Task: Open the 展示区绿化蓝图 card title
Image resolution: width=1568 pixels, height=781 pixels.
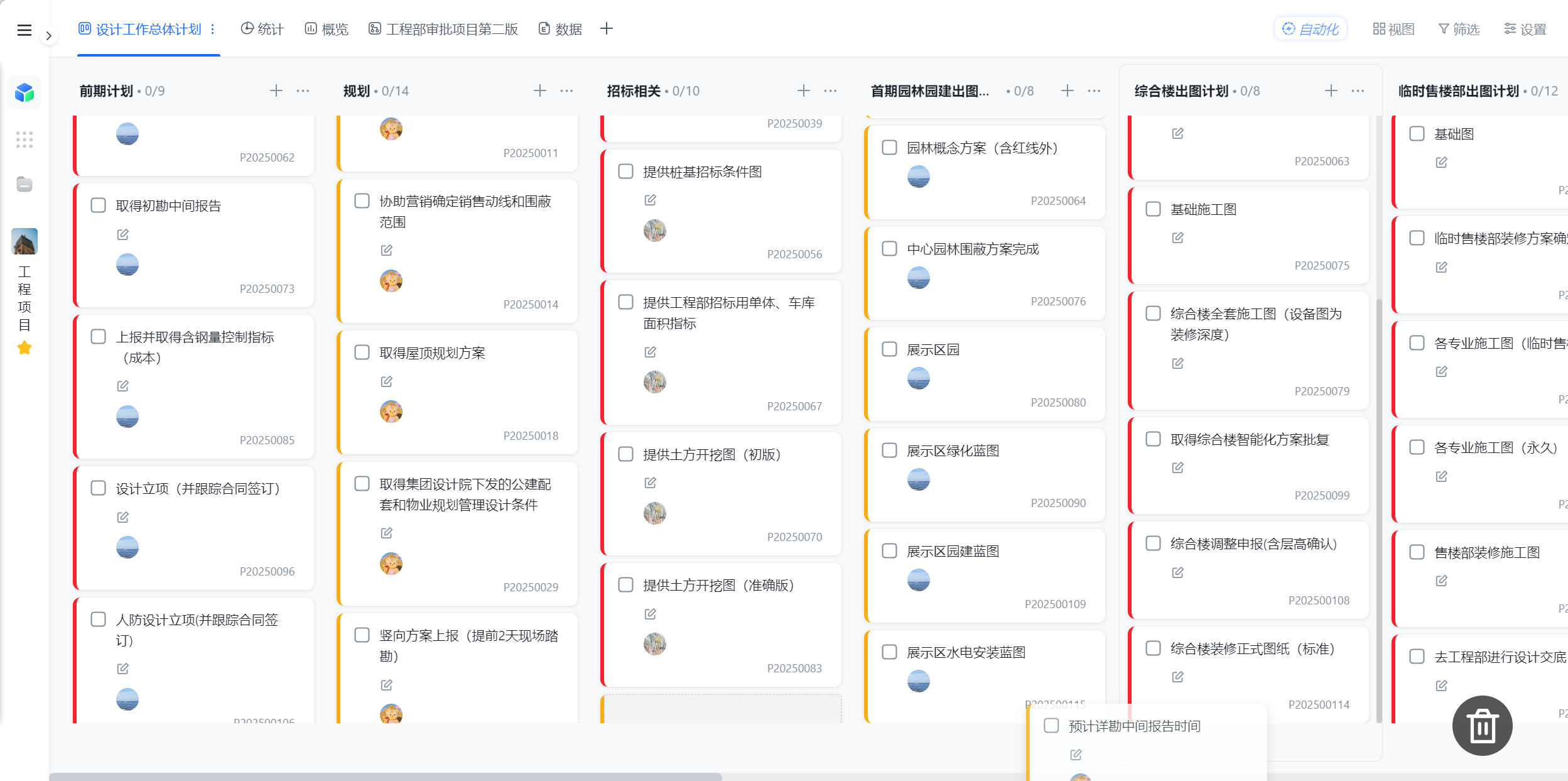Action: click(953, 451)
